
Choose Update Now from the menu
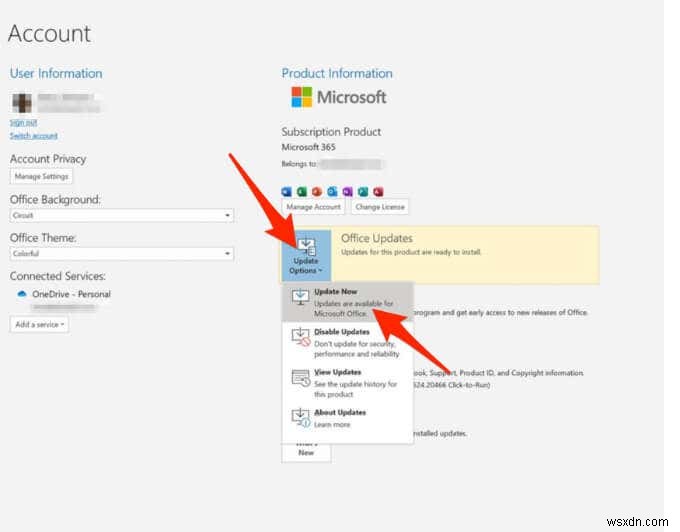coord(347,302)
